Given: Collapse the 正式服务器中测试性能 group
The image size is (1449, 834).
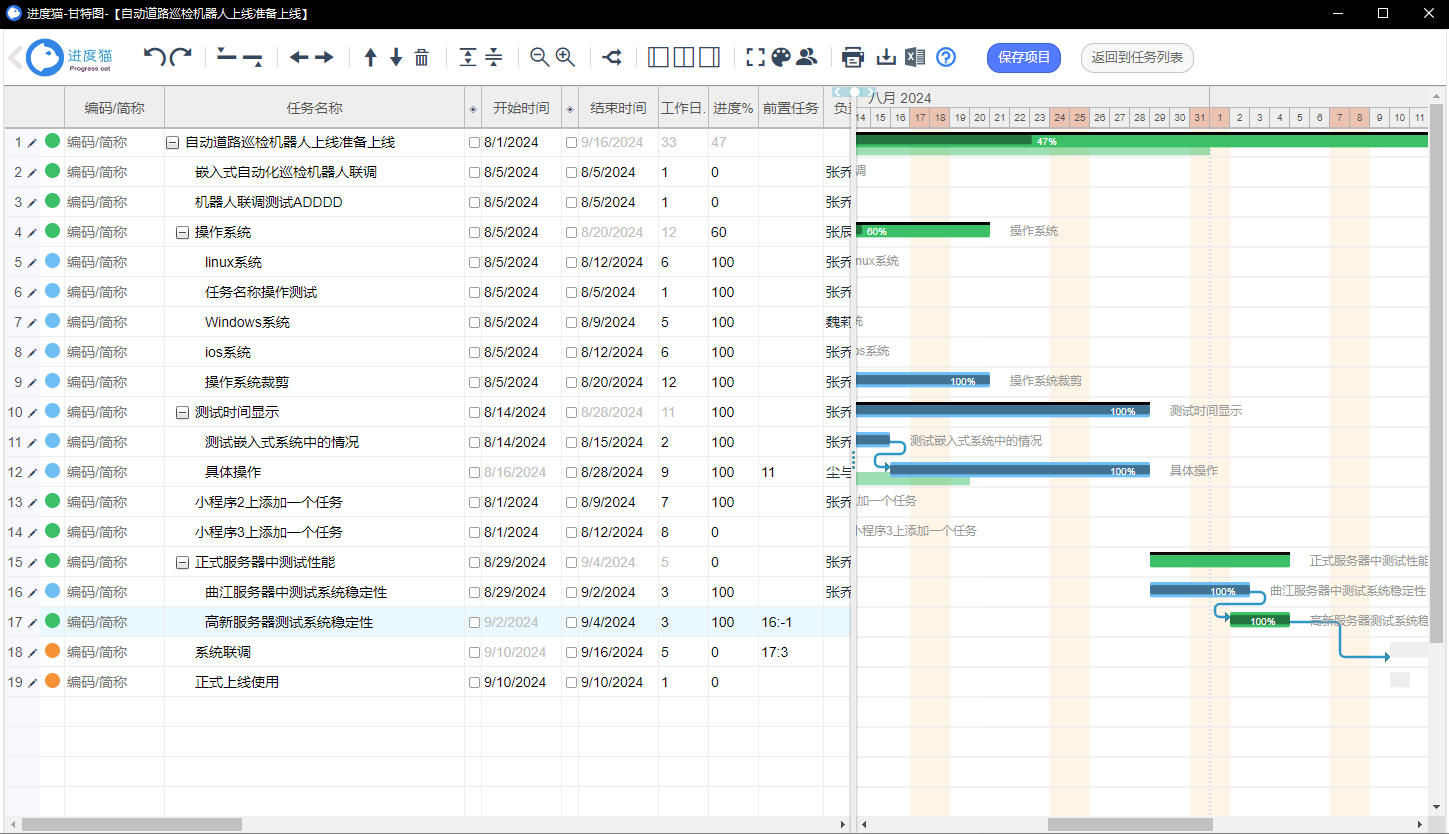Looking at the screenshot, I should click(182, 562).
